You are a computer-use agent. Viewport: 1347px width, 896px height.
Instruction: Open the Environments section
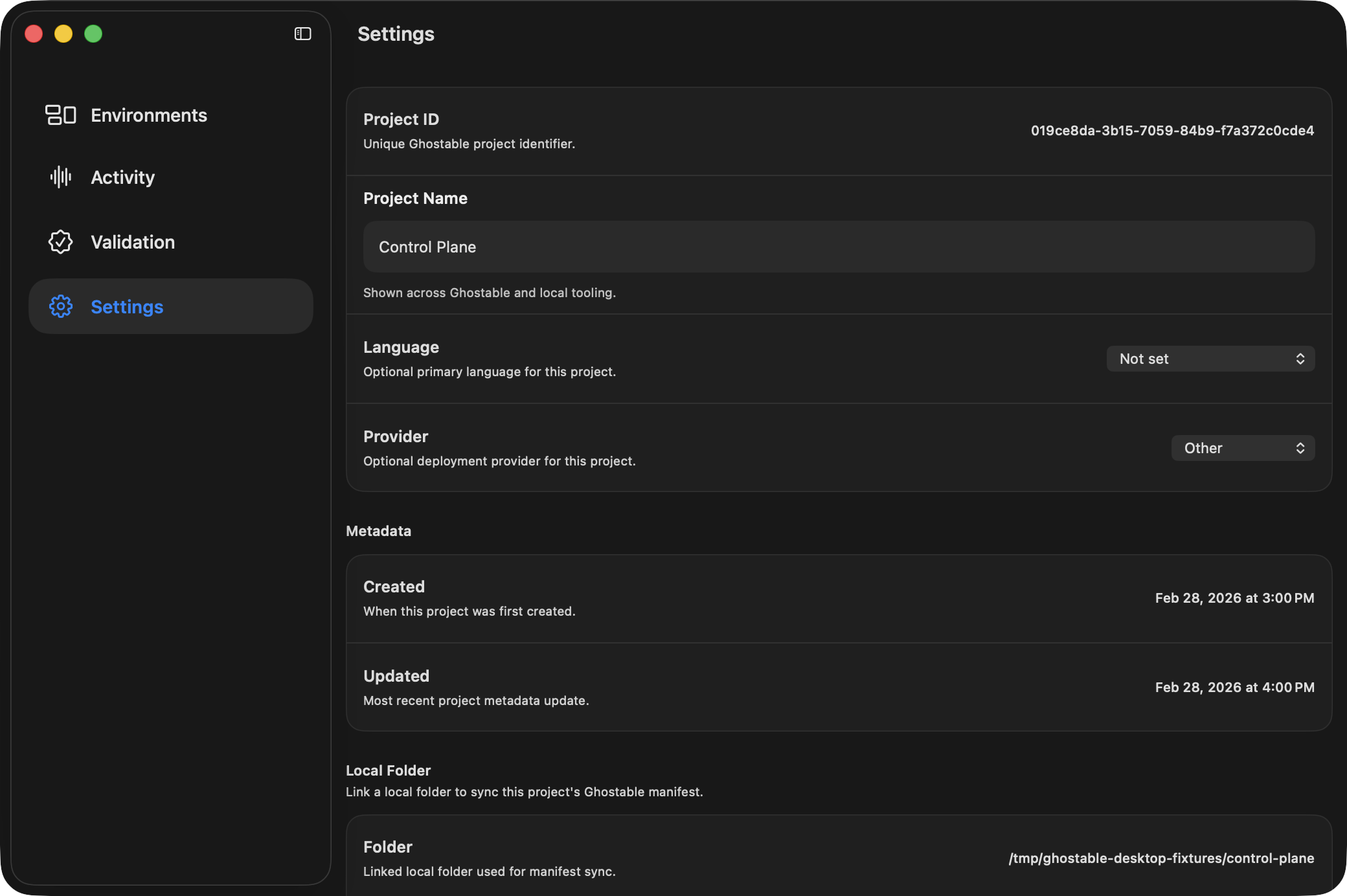(149, 115)
